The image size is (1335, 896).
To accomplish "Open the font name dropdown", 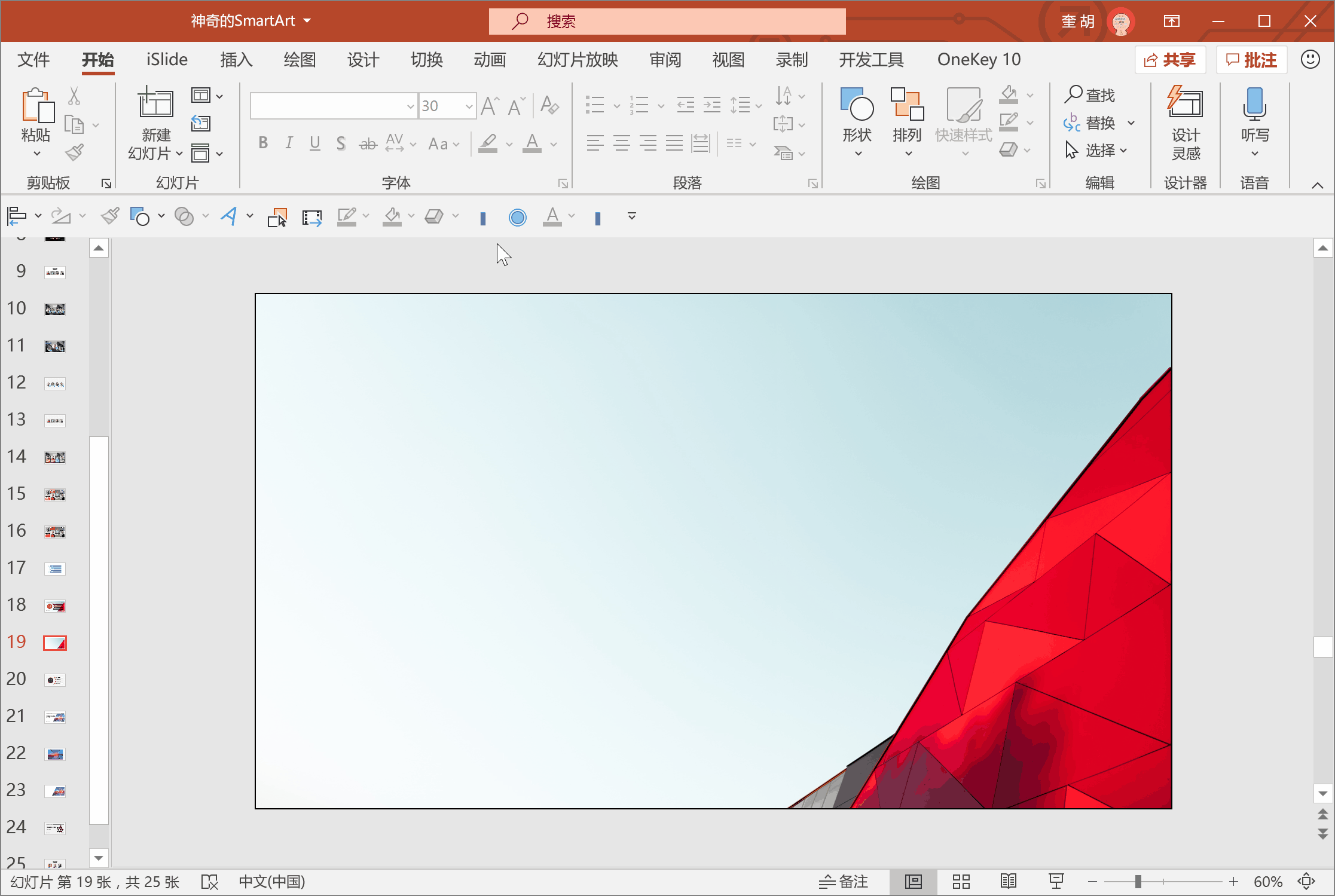I will click(411, 106).
